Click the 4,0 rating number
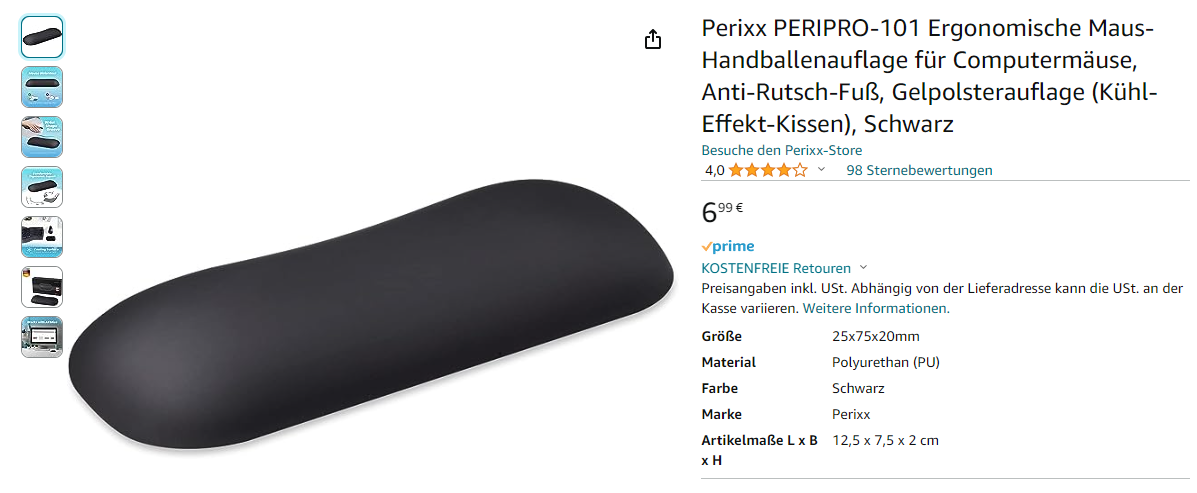Image resolution: width=1197 pixels, height=493 pixels. coord(715,170)
